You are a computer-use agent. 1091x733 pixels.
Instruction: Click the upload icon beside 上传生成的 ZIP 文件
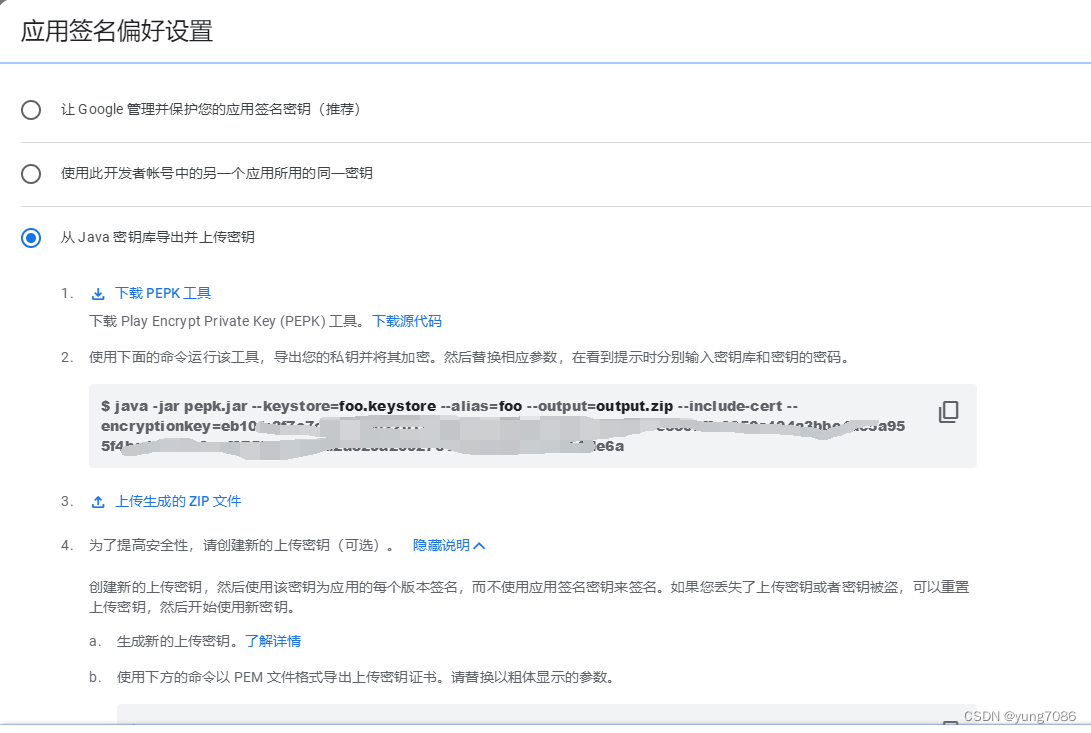[x=98, y=502]
